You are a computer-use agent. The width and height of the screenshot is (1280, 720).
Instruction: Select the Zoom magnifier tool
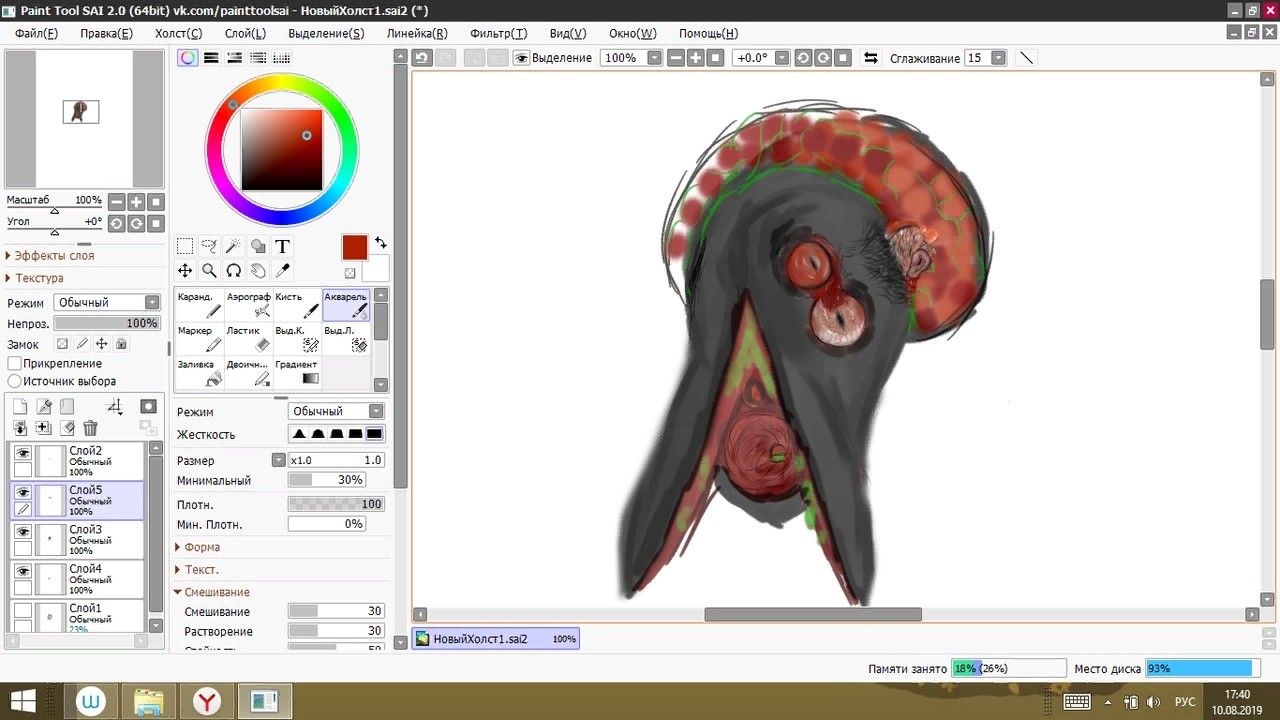pyautogui.click(x=209, y=270)
